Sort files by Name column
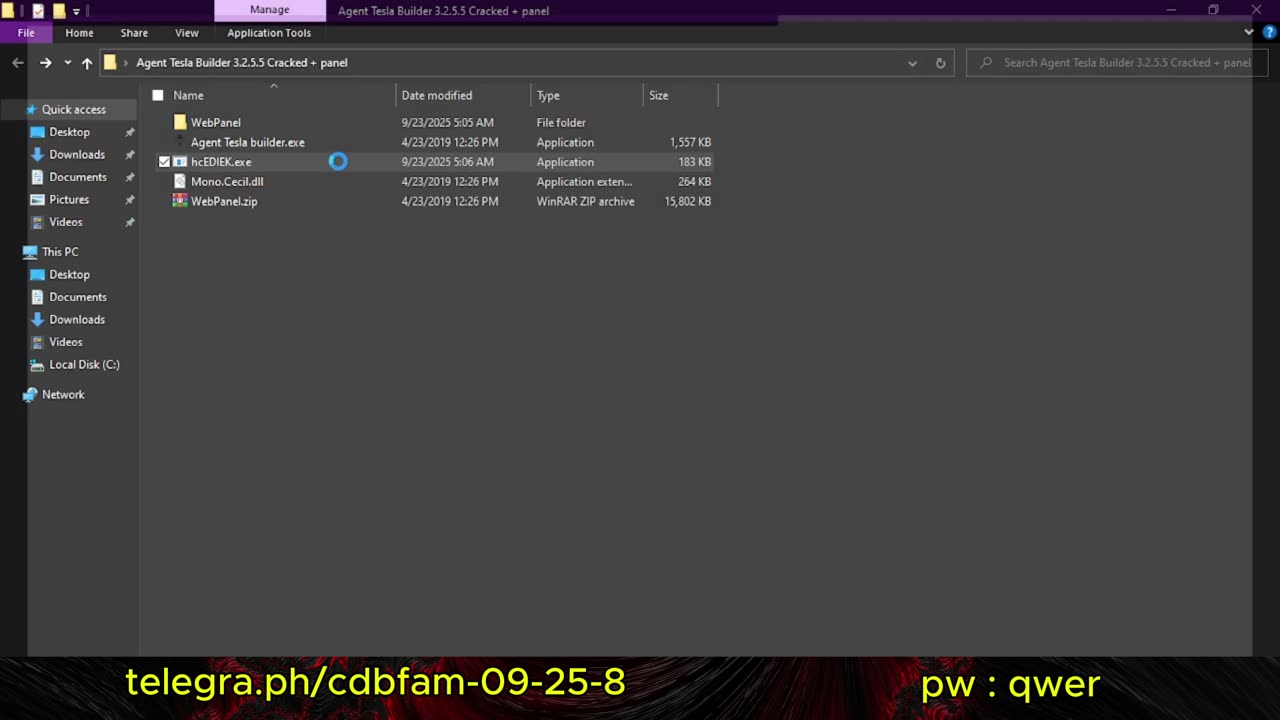Viewport: 1280px width, 720px height. coord(188,95)
